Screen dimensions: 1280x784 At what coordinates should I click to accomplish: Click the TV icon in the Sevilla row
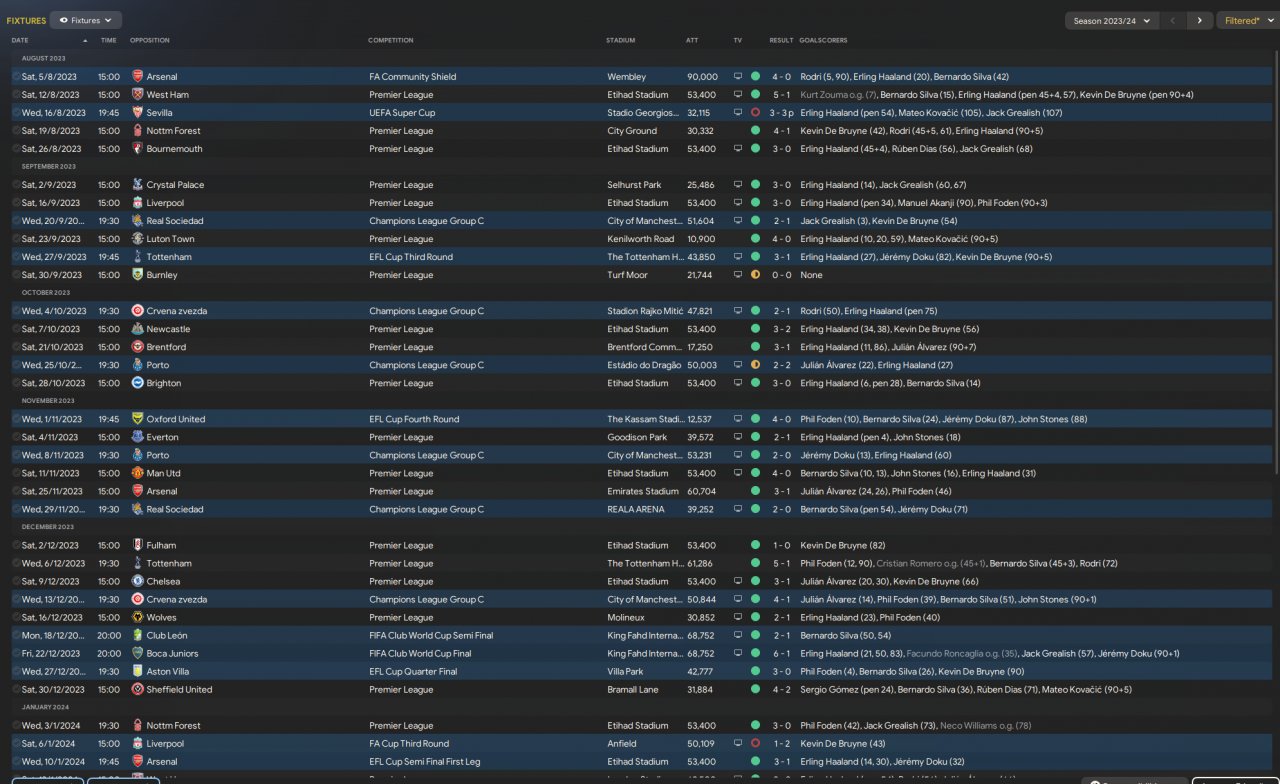738,112
